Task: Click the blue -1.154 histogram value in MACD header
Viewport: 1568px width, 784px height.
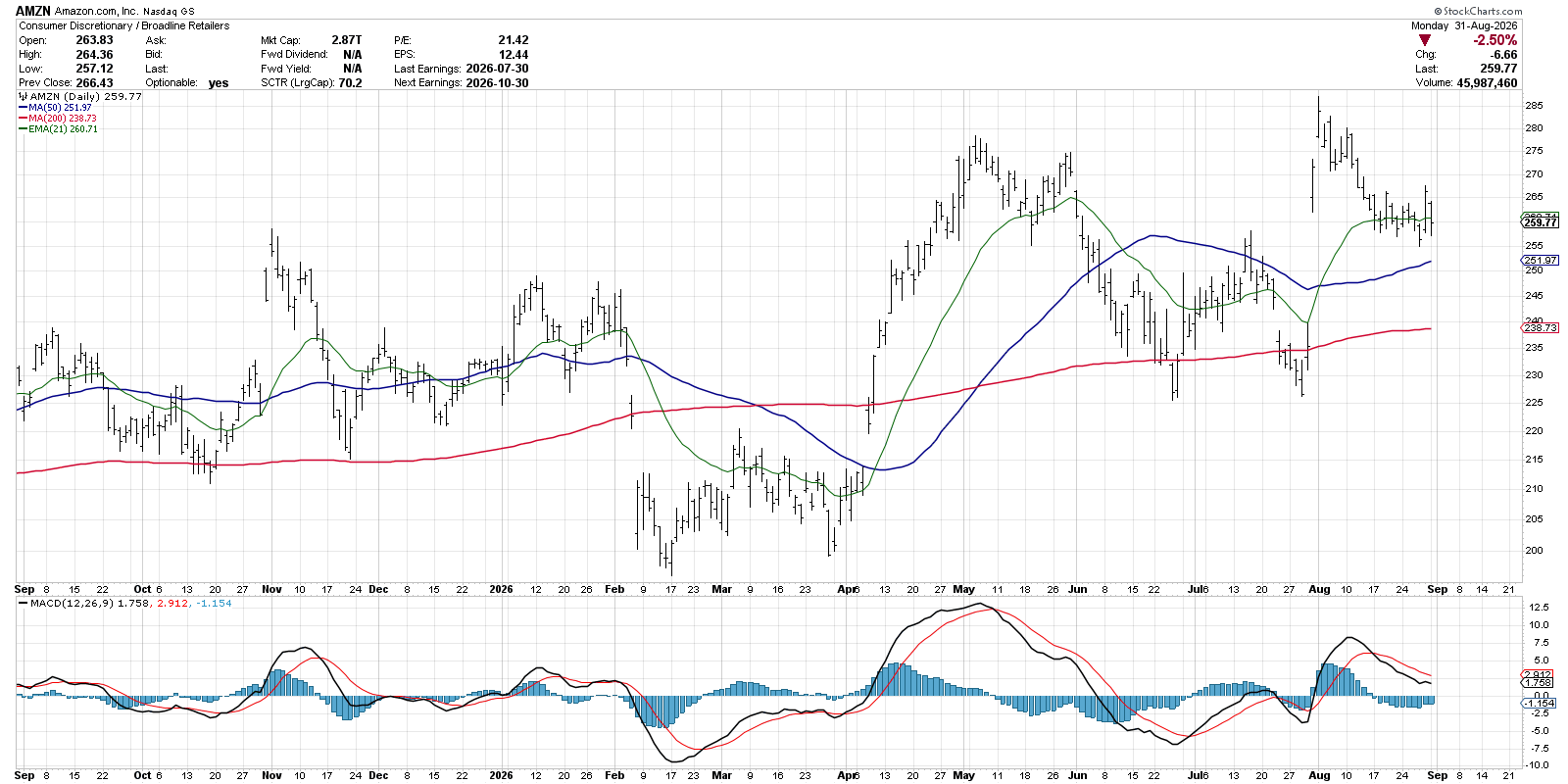Action: (x=212, y=604)
